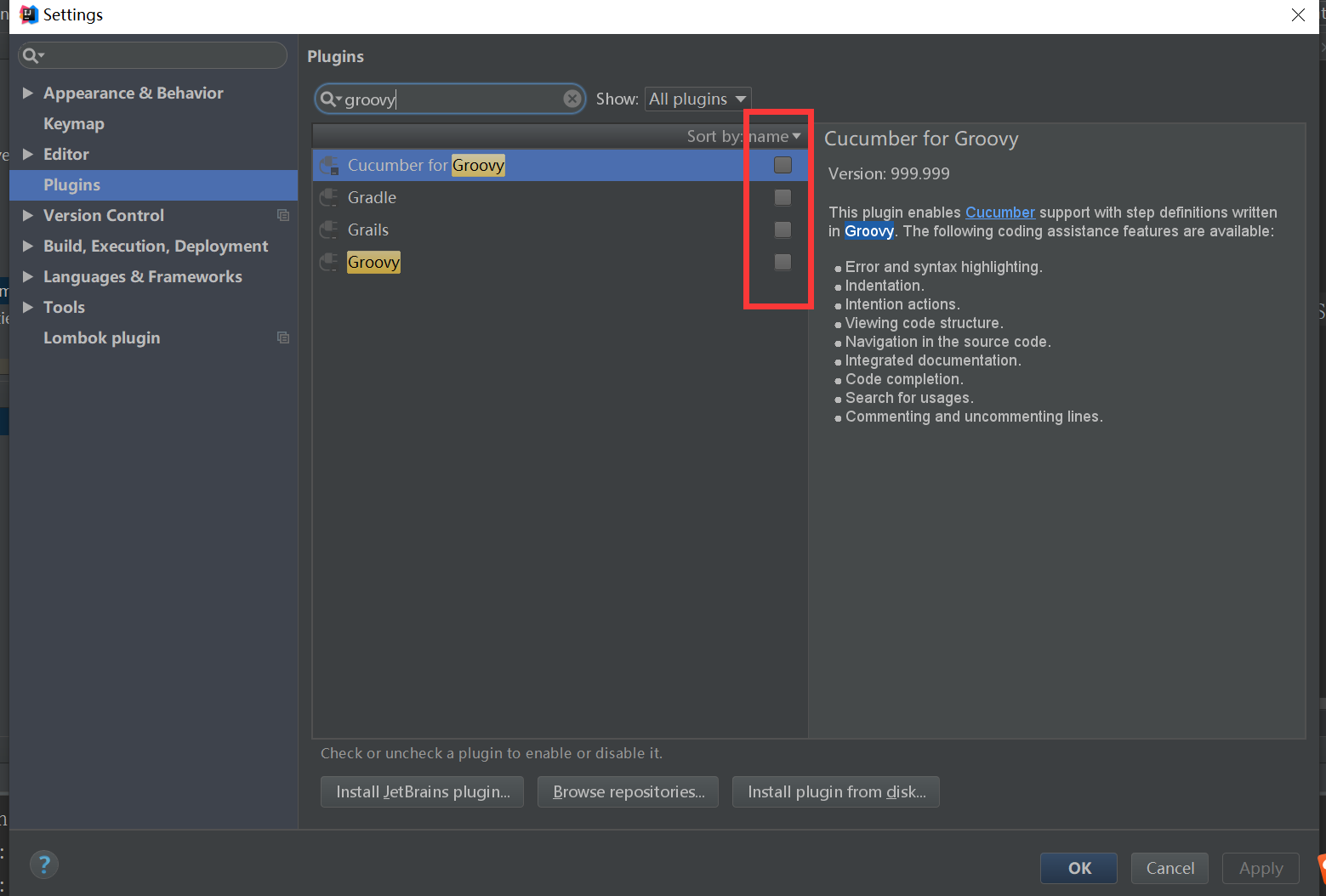Click Browse repositories button
The height and width of the screenshot is (896, 1326).
coord(629,791)
